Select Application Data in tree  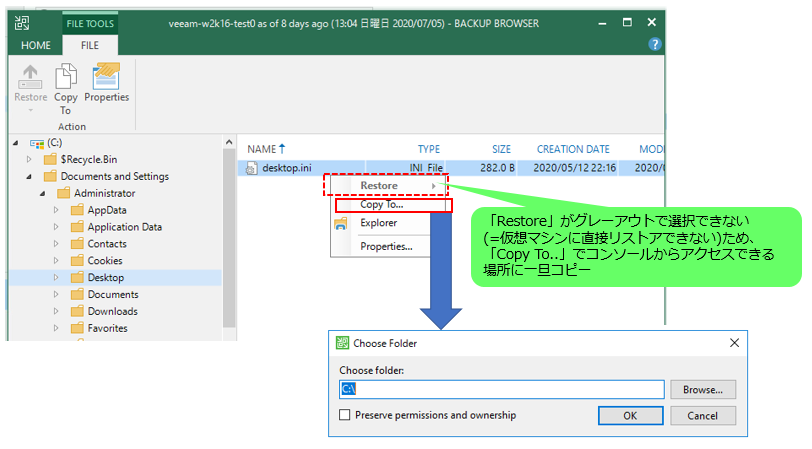(125, 227)
